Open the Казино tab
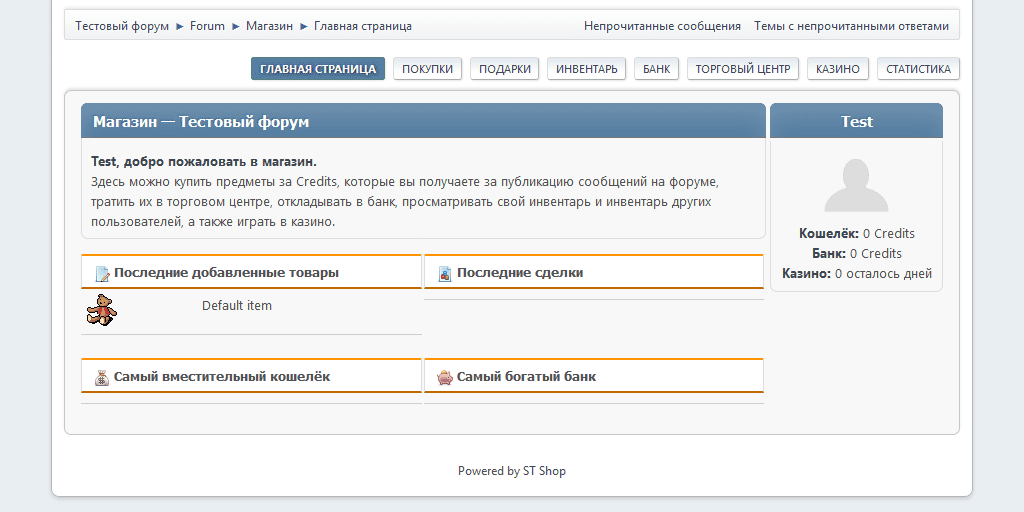This screenshot has height=512, width=1024. point(838,69)
